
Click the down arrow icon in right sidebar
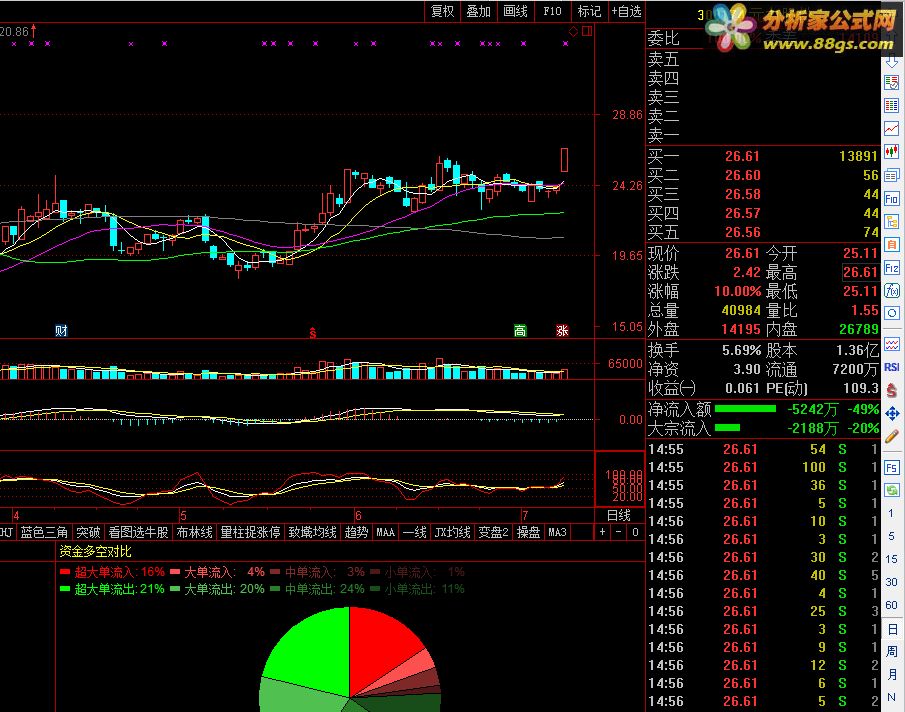click(x=892, y=61)
